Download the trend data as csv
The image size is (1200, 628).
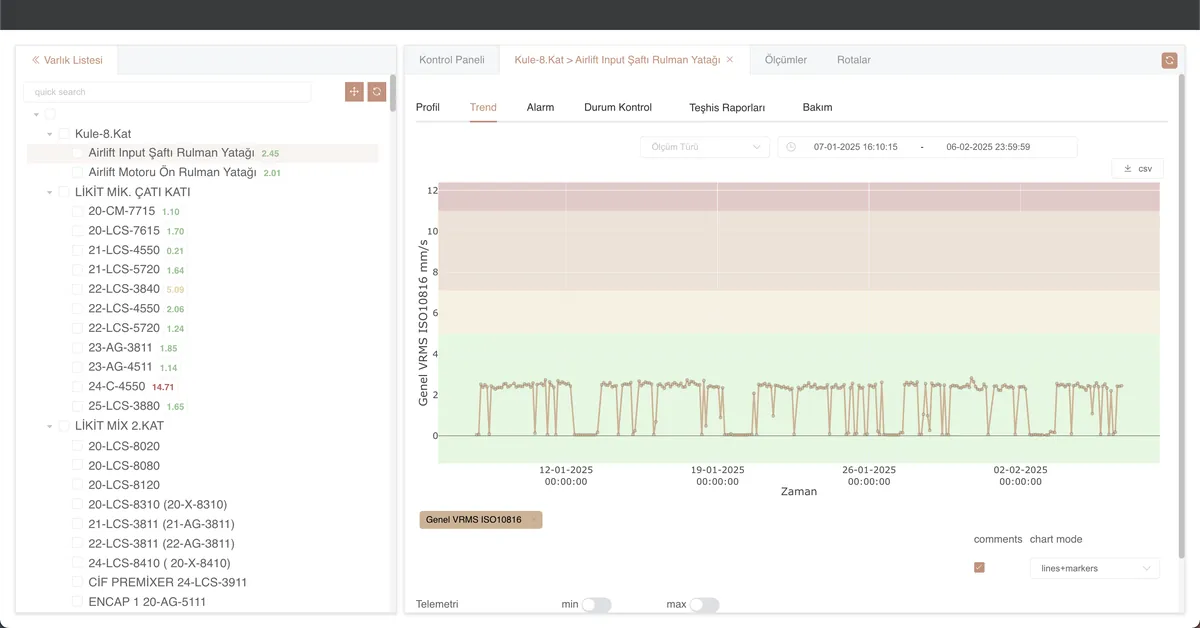click(1137, 169)
